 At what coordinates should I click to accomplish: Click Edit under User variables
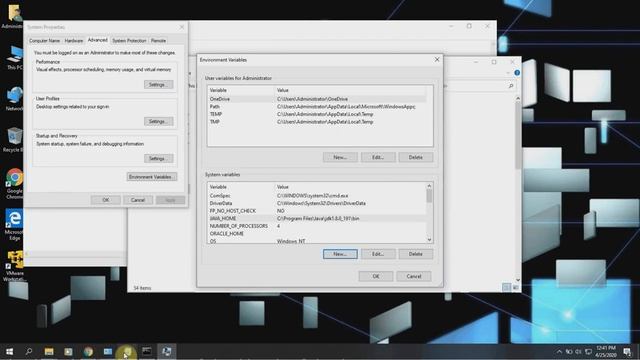coord(378,157)
